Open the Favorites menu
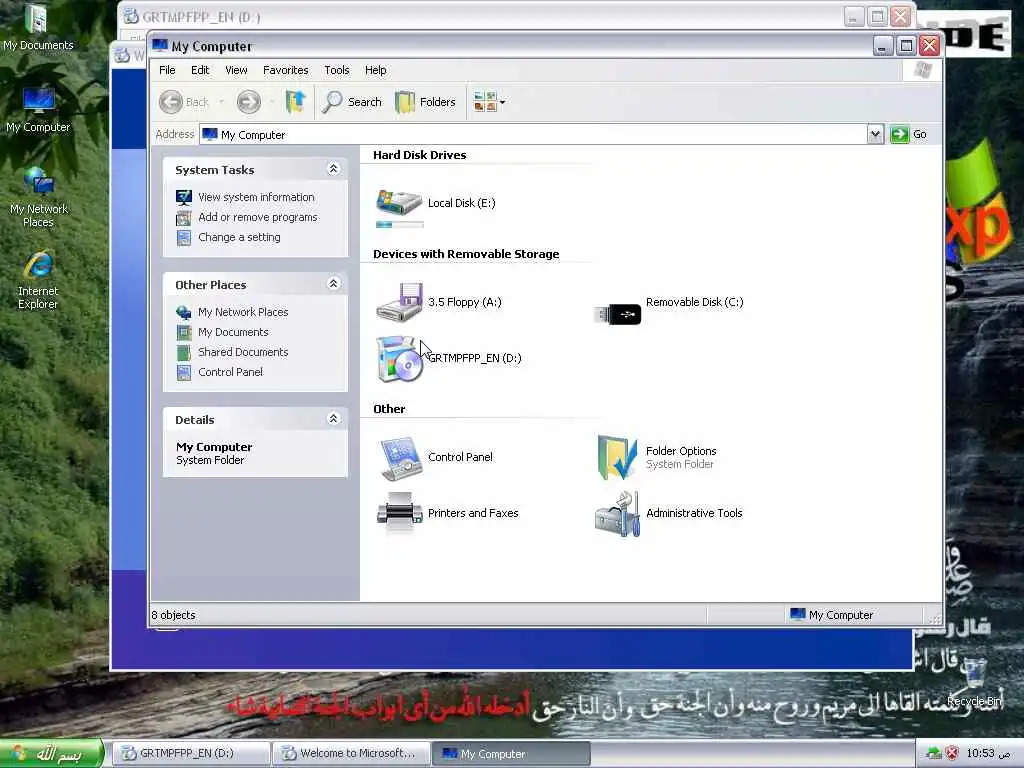 point(285,70)
